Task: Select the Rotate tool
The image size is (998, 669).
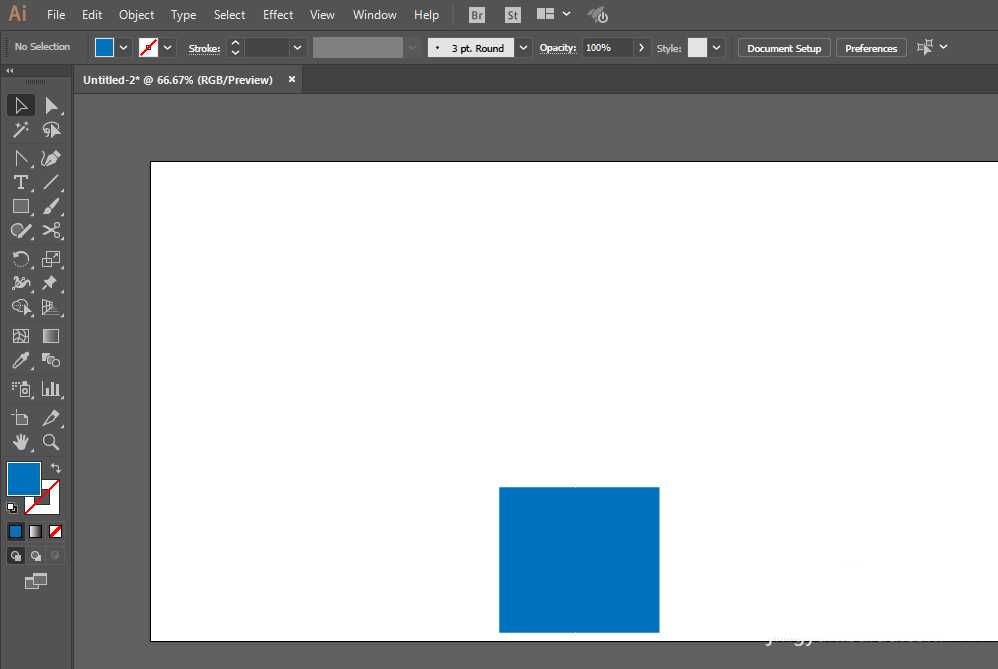Action: (21, 259)
